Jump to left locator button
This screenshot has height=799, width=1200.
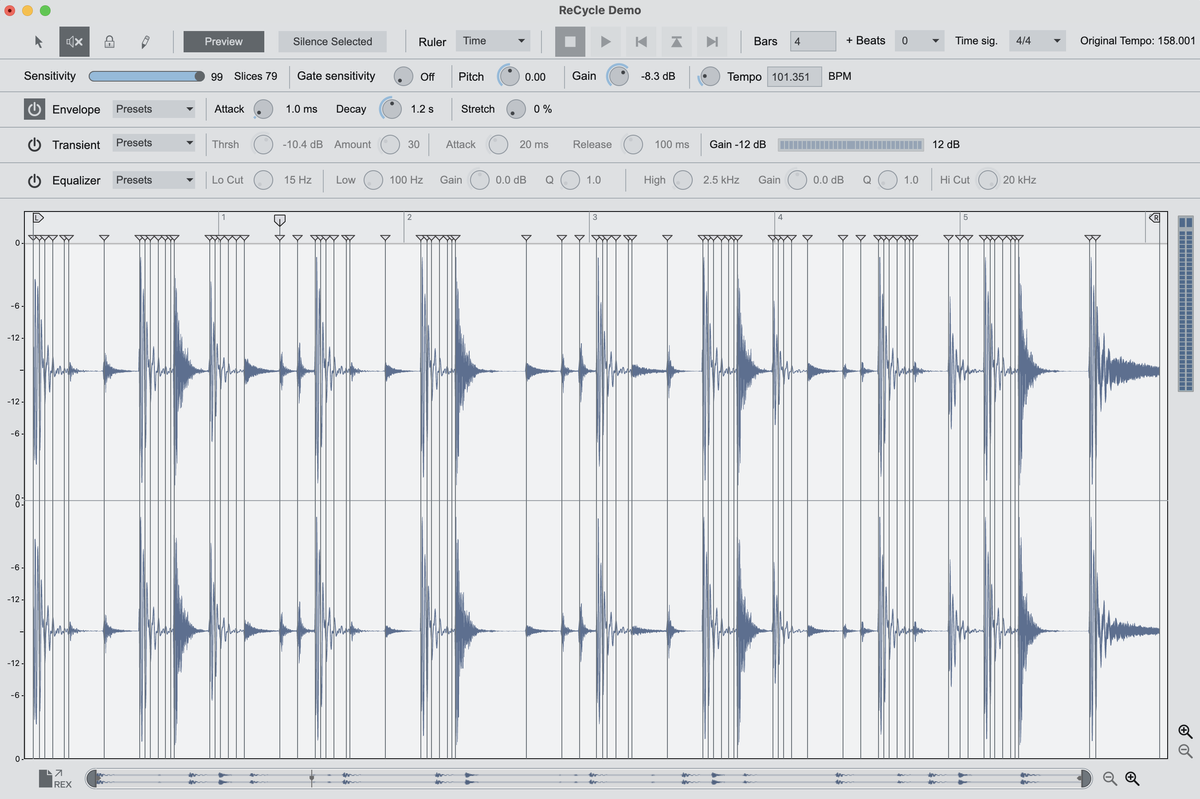[x=641, y=41]
